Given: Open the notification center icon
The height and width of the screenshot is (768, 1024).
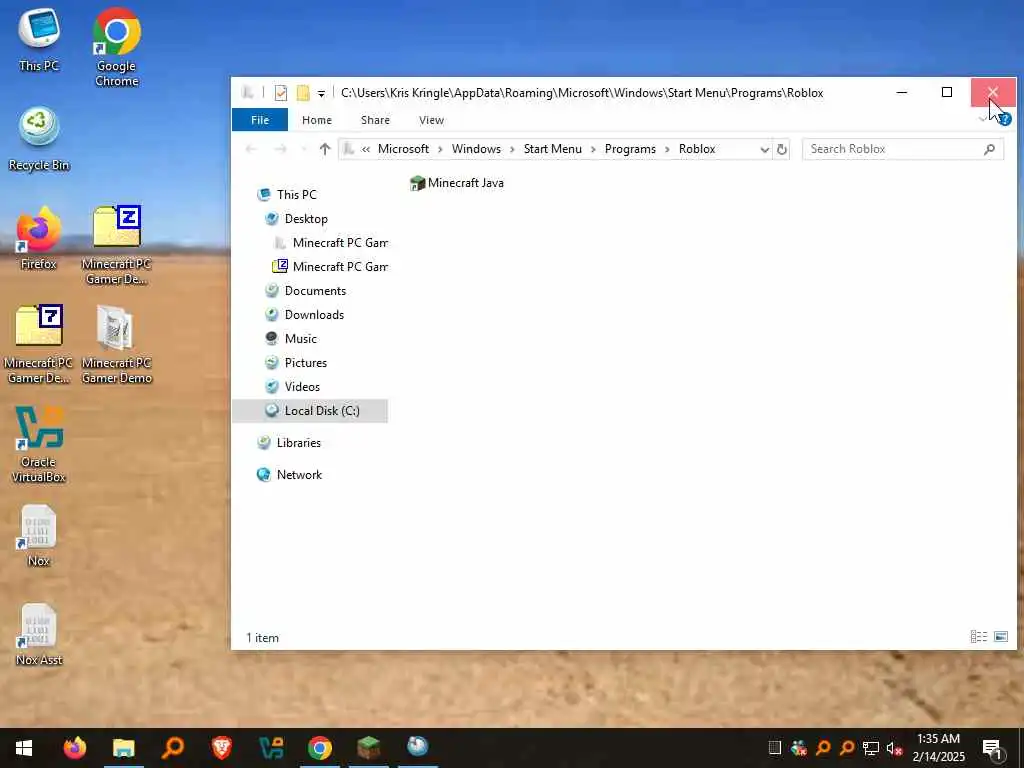Looking at the screenshot, I should [x=992, y=749].
